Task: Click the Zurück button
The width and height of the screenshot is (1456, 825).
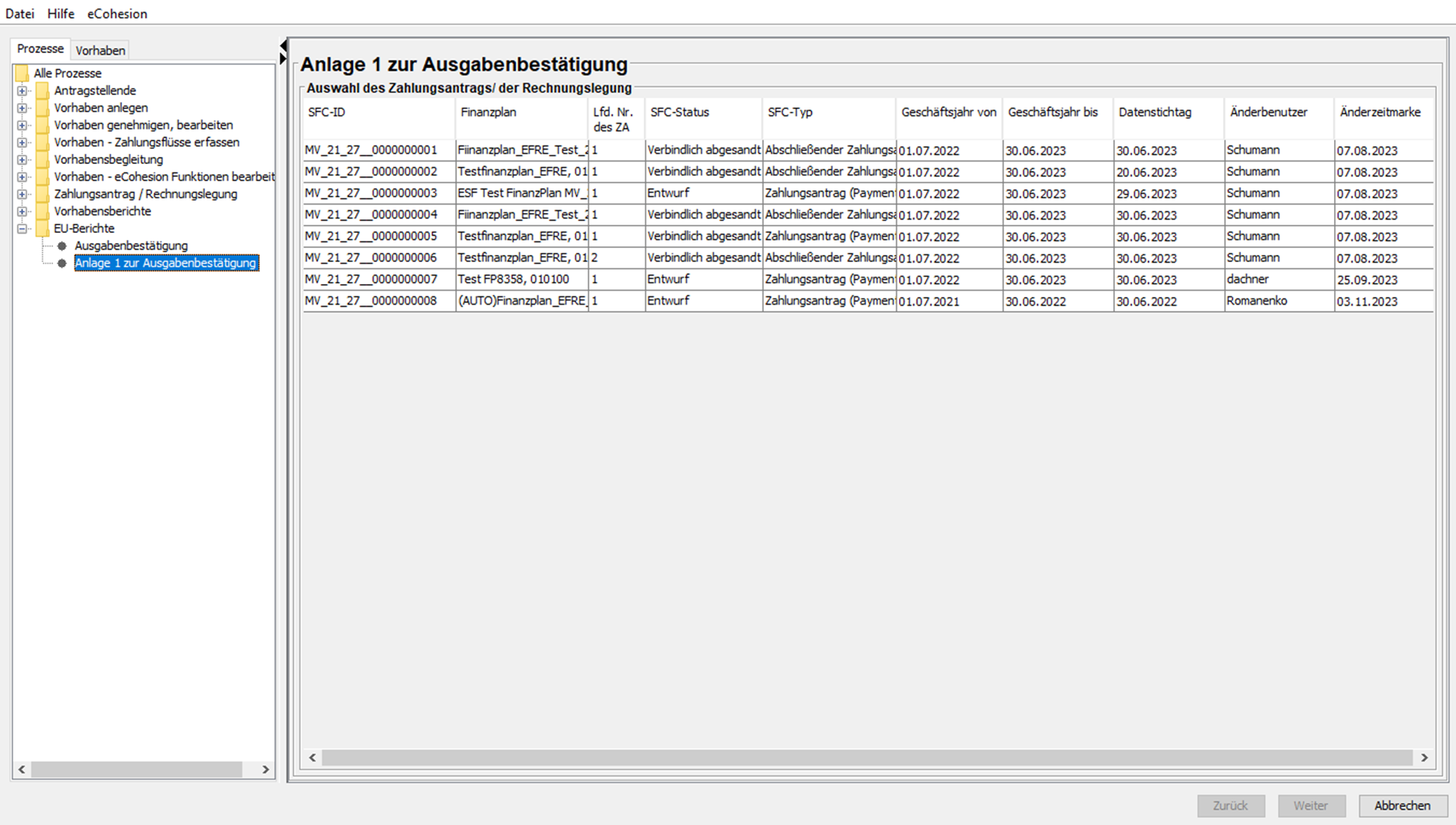Action: point(1231,805)
